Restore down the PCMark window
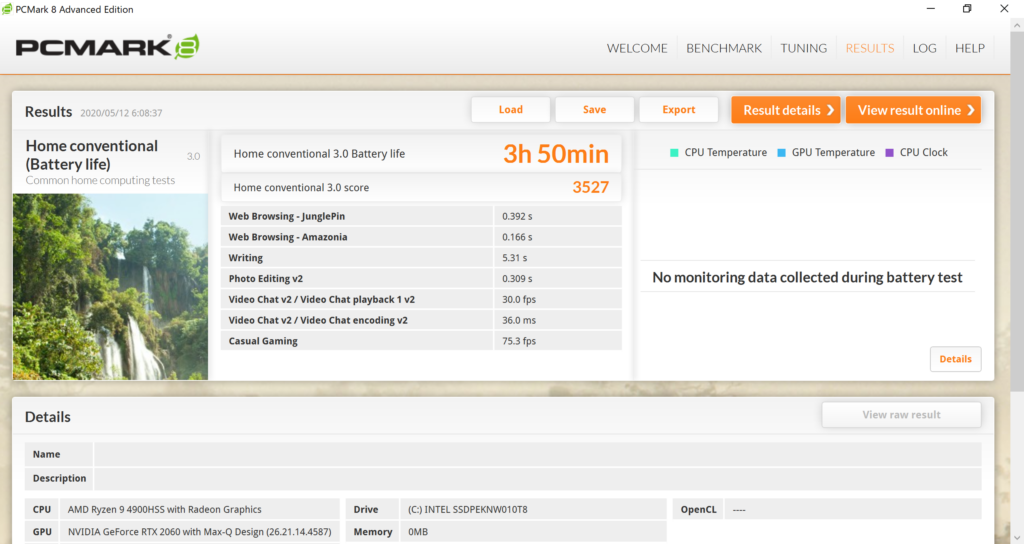 click(967, 8)
